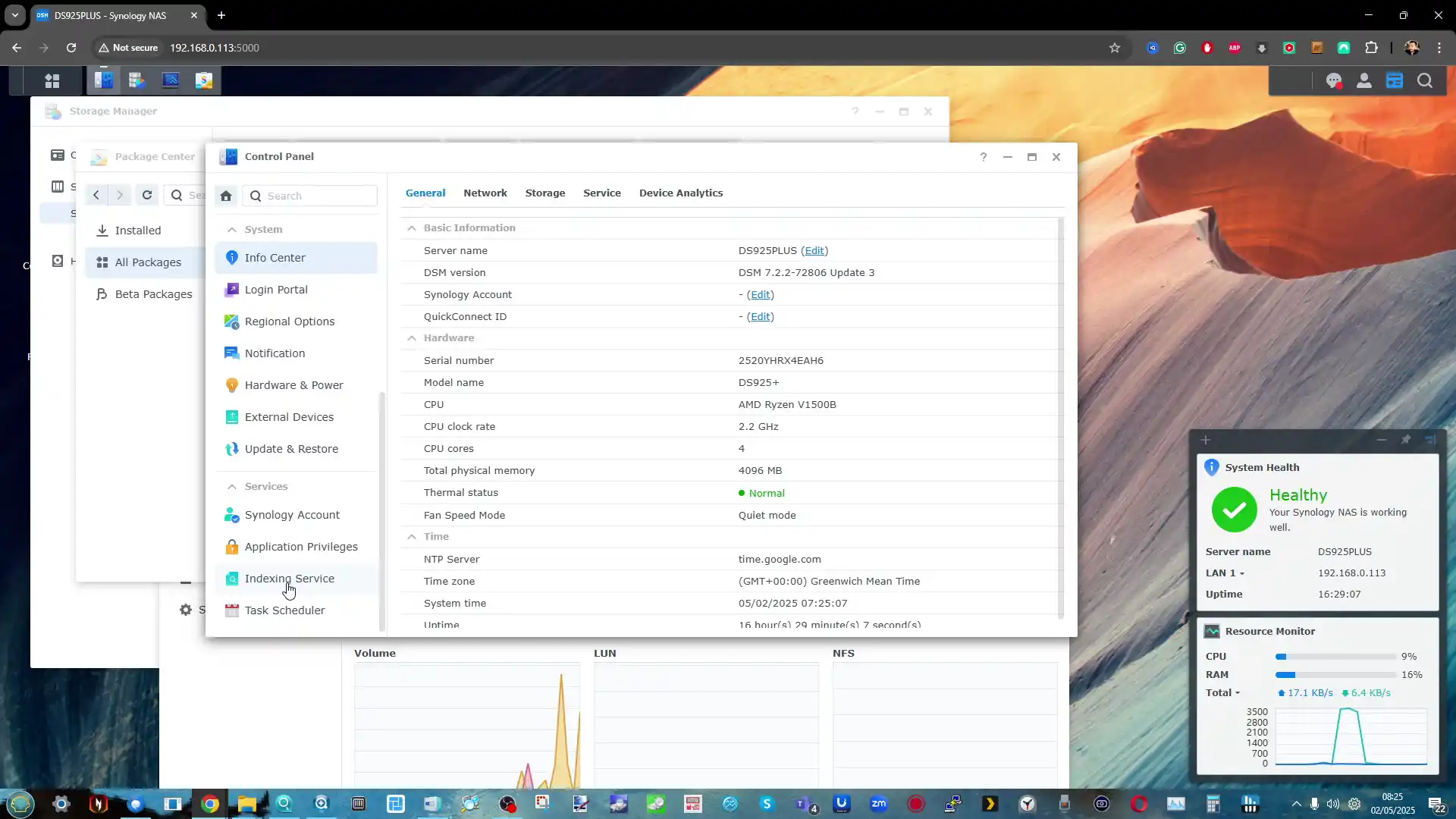Switch to the Network tab

485,193
